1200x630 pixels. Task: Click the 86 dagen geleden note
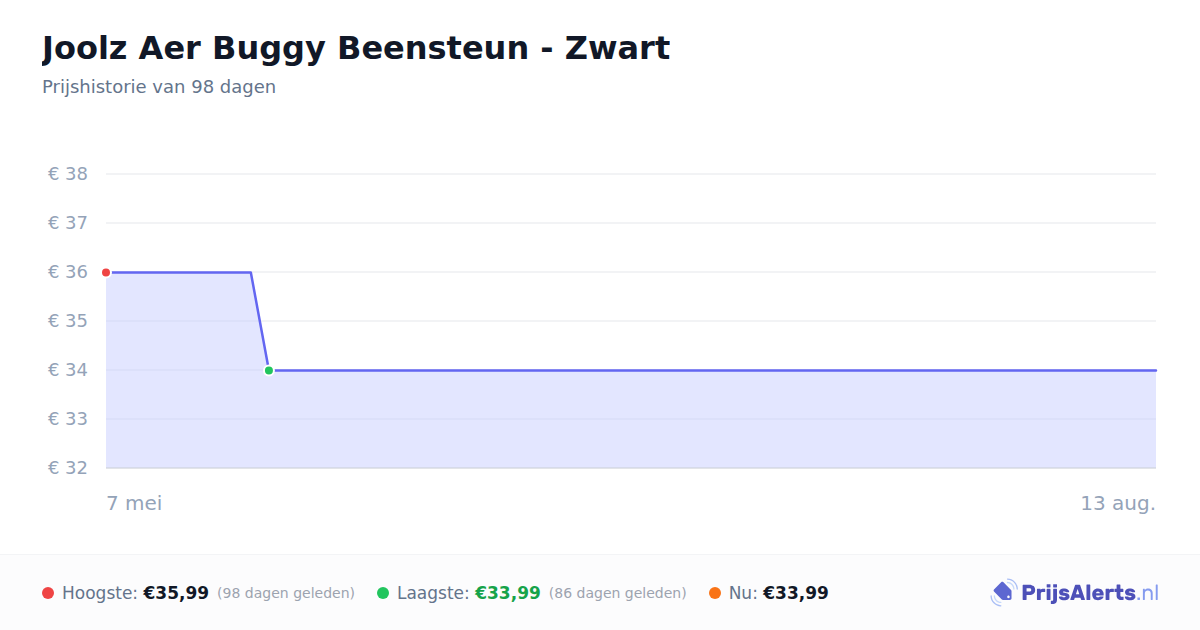point(618,593)
